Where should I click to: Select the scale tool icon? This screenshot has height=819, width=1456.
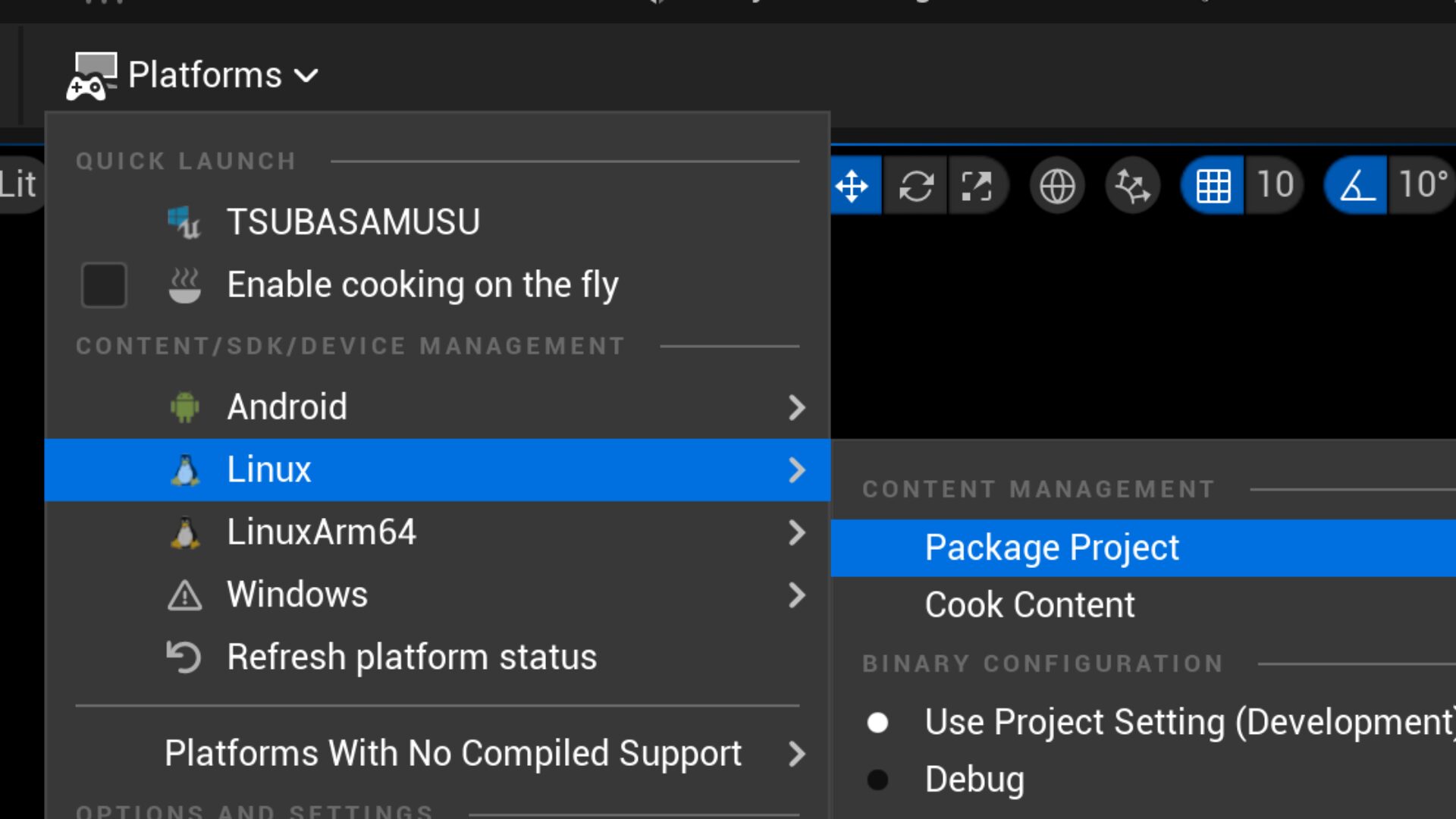pos(977,186)
